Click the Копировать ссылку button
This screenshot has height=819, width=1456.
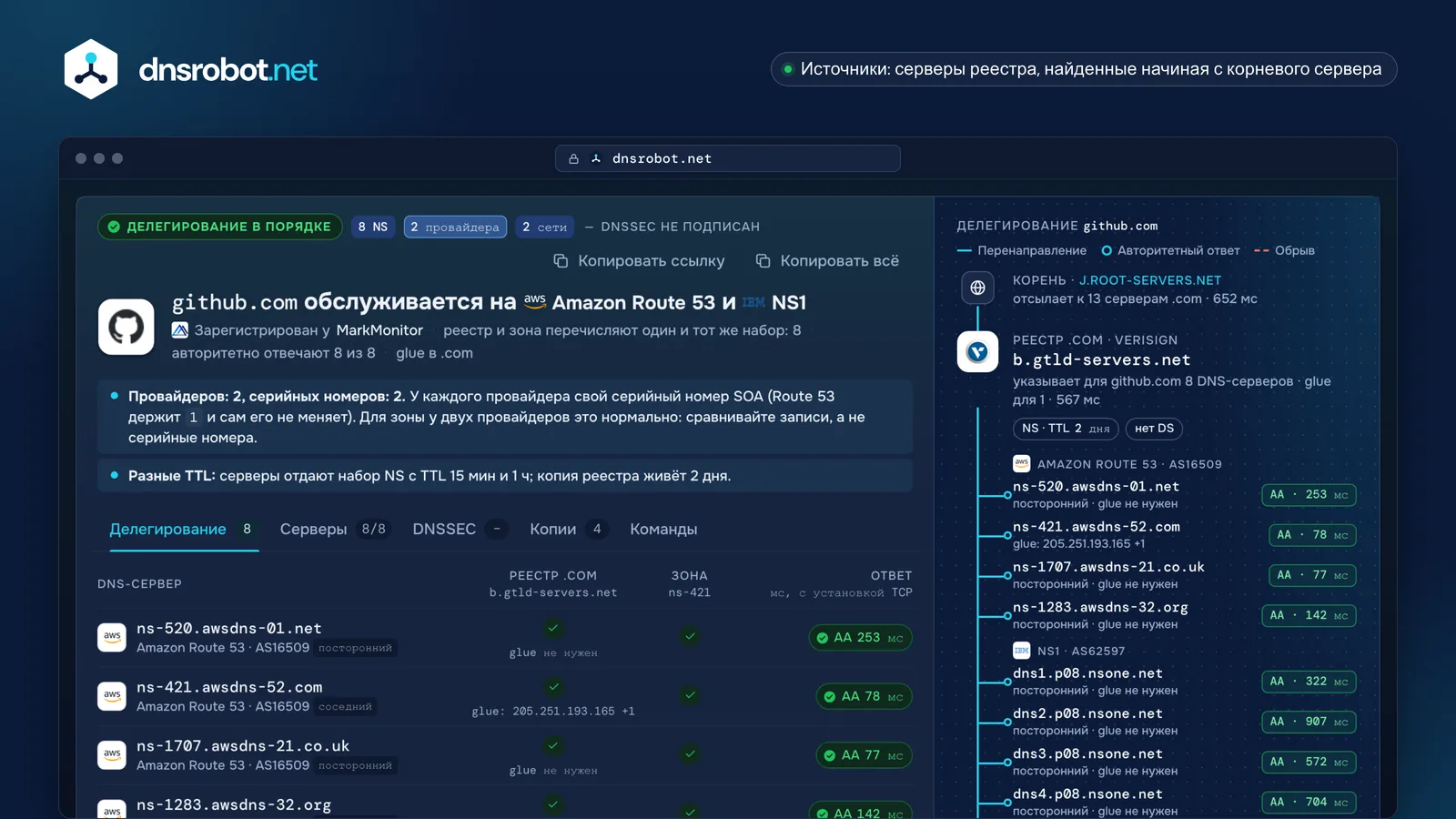(x=639, y=261)
